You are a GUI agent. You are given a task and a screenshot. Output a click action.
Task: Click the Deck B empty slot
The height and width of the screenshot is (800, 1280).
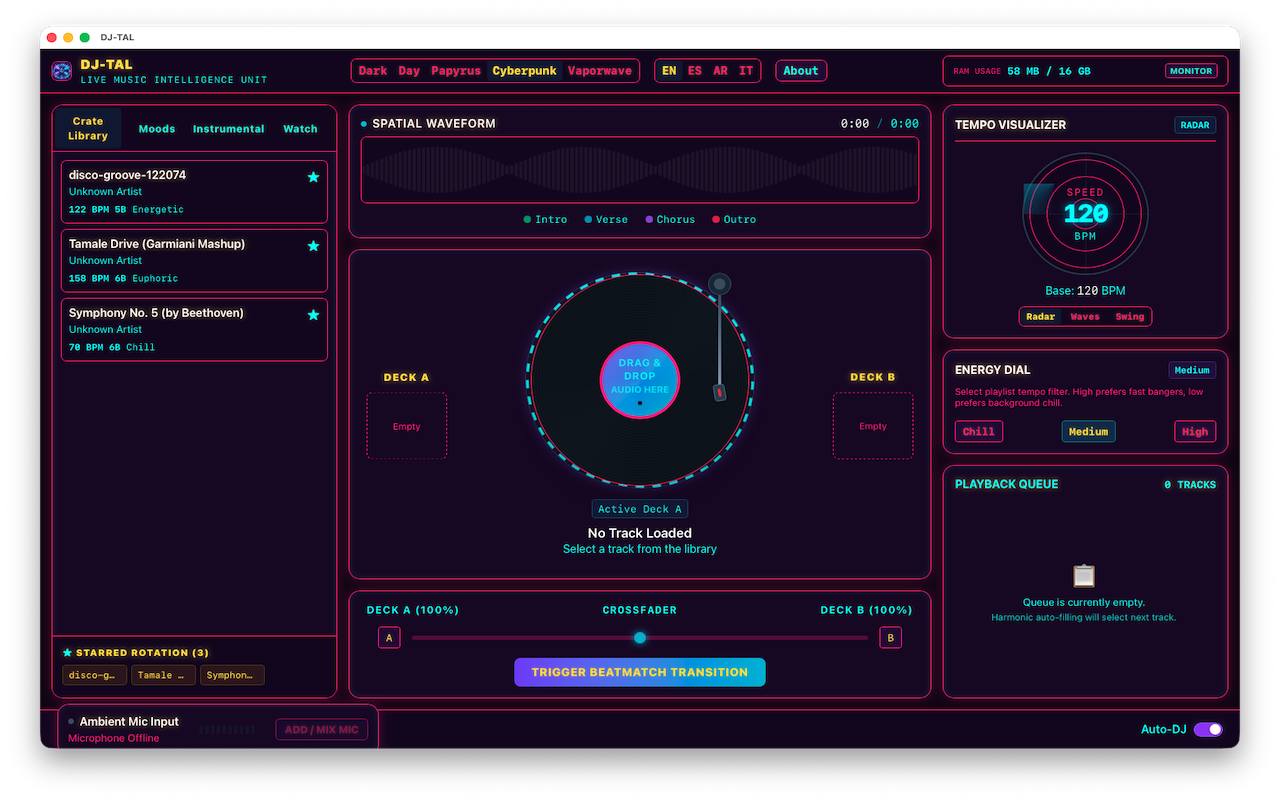coord(873,426)
